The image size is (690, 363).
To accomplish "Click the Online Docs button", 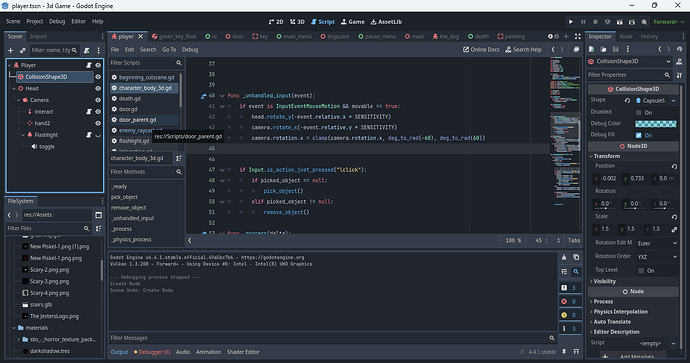I will coord(481,50).
